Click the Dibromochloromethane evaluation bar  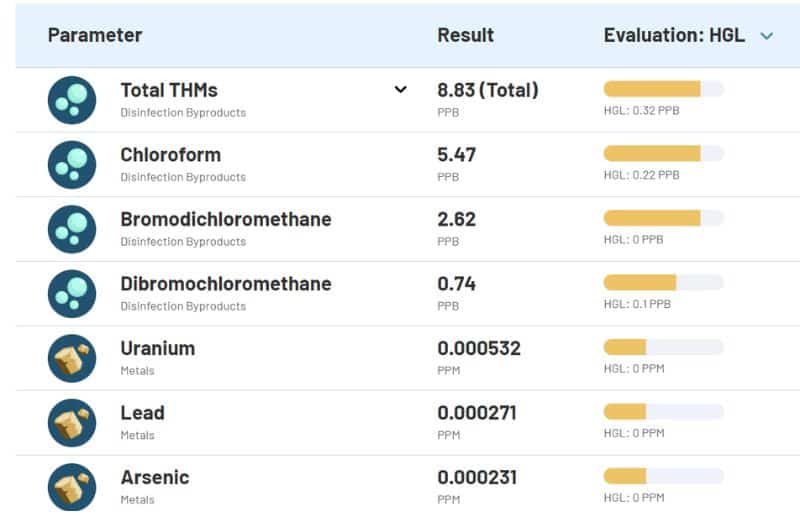(663, 282)
